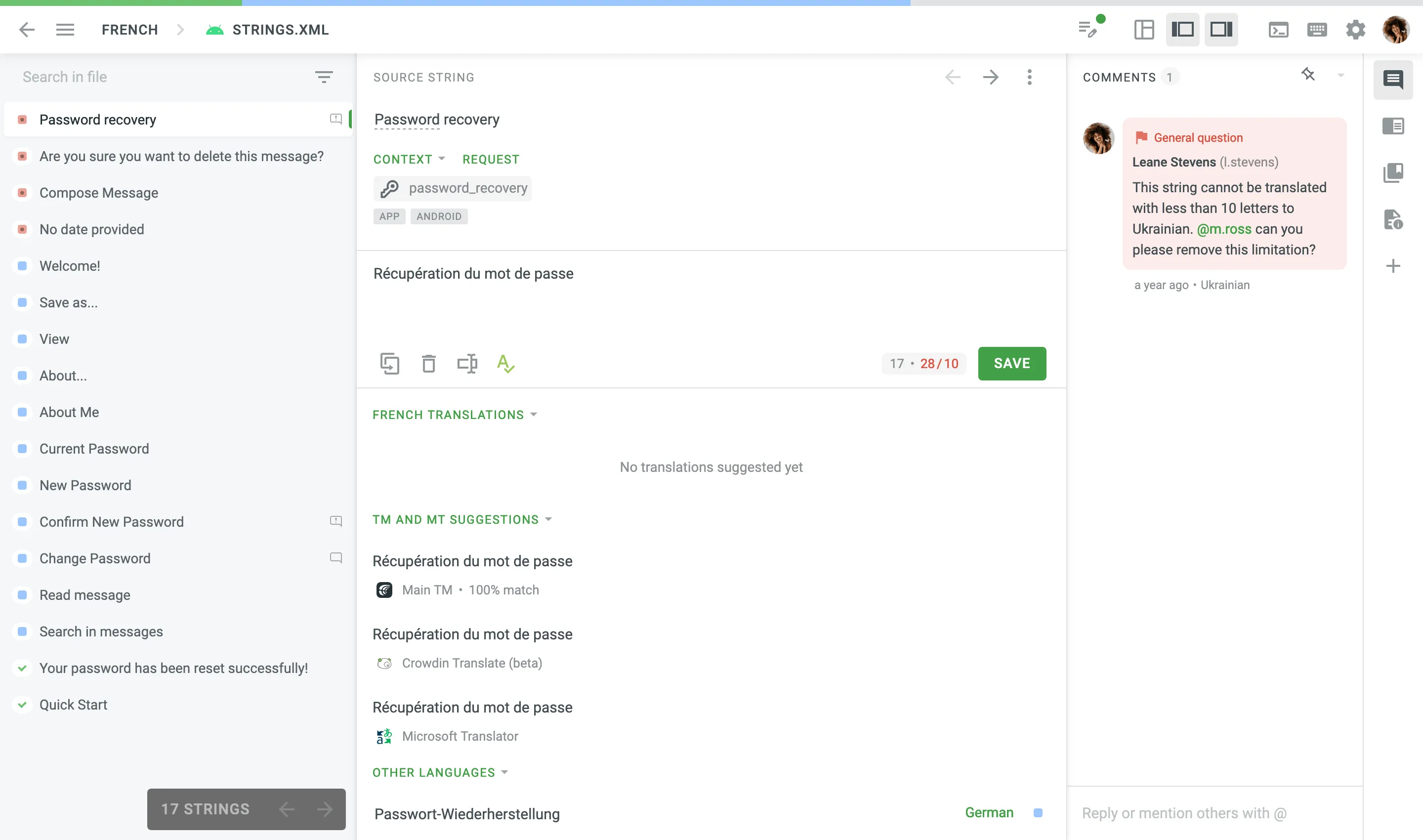Click the General question flag toggle
The width and height of the screenshot is (1423, 840).
click(1140, 137)
